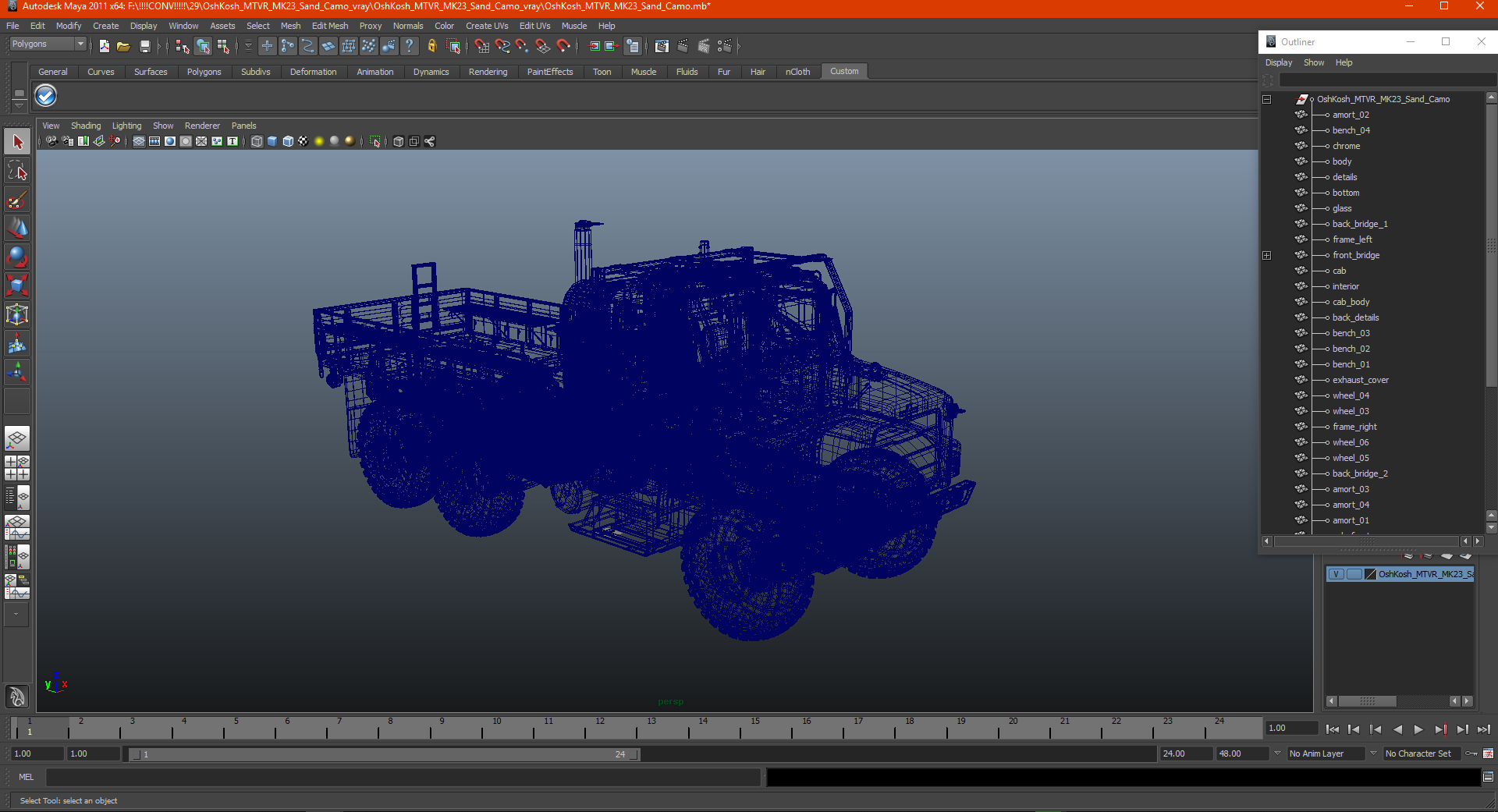
Task: Click play backwards button
Action: point(1397,729)
